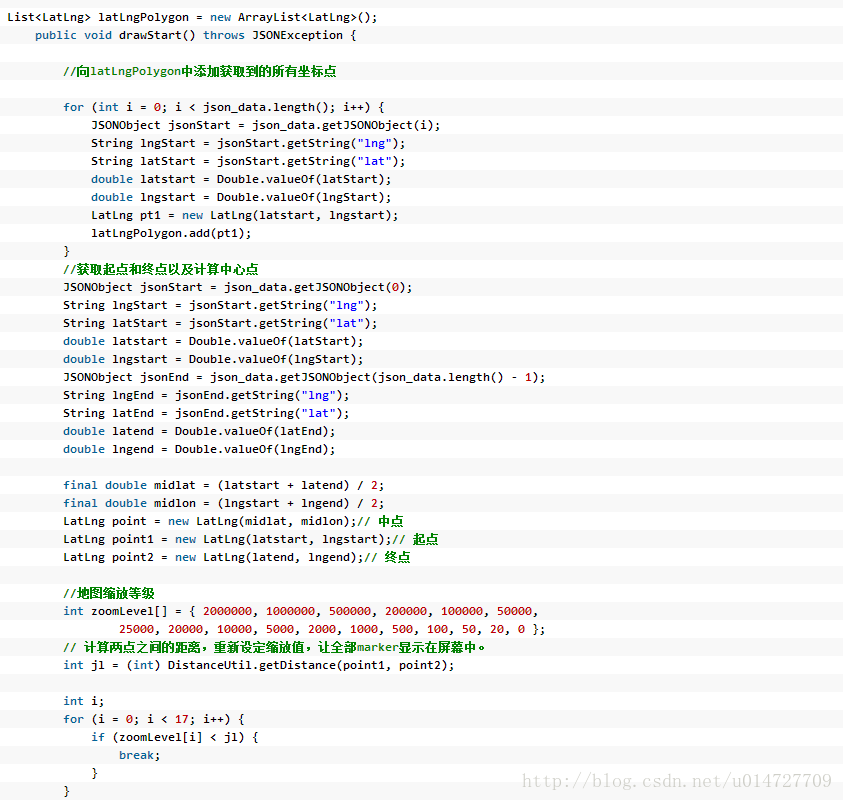Click the line 'int jl = (int) DistanceUtil.getDistance(point1, point2);'
This screenshot has height=801, width=843.
pos(259,666)
